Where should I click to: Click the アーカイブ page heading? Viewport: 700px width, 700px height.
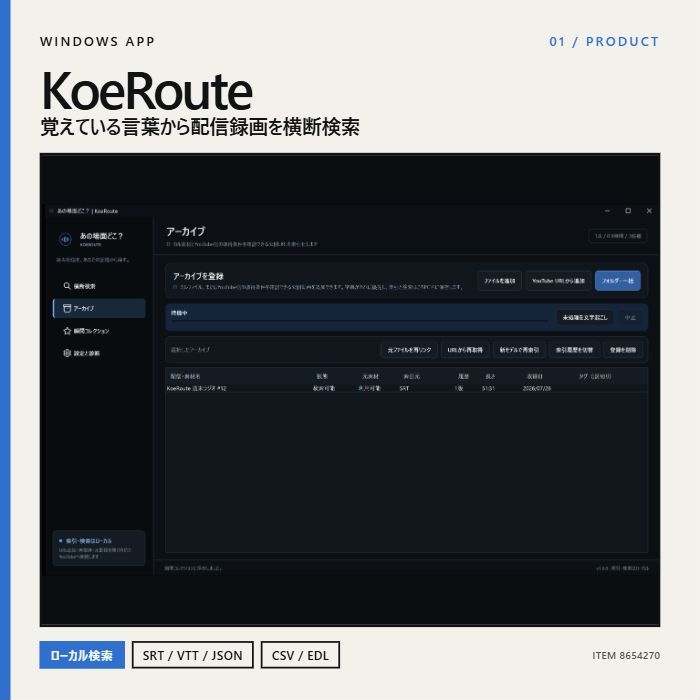pyautogui.click(x=185, y=231)
